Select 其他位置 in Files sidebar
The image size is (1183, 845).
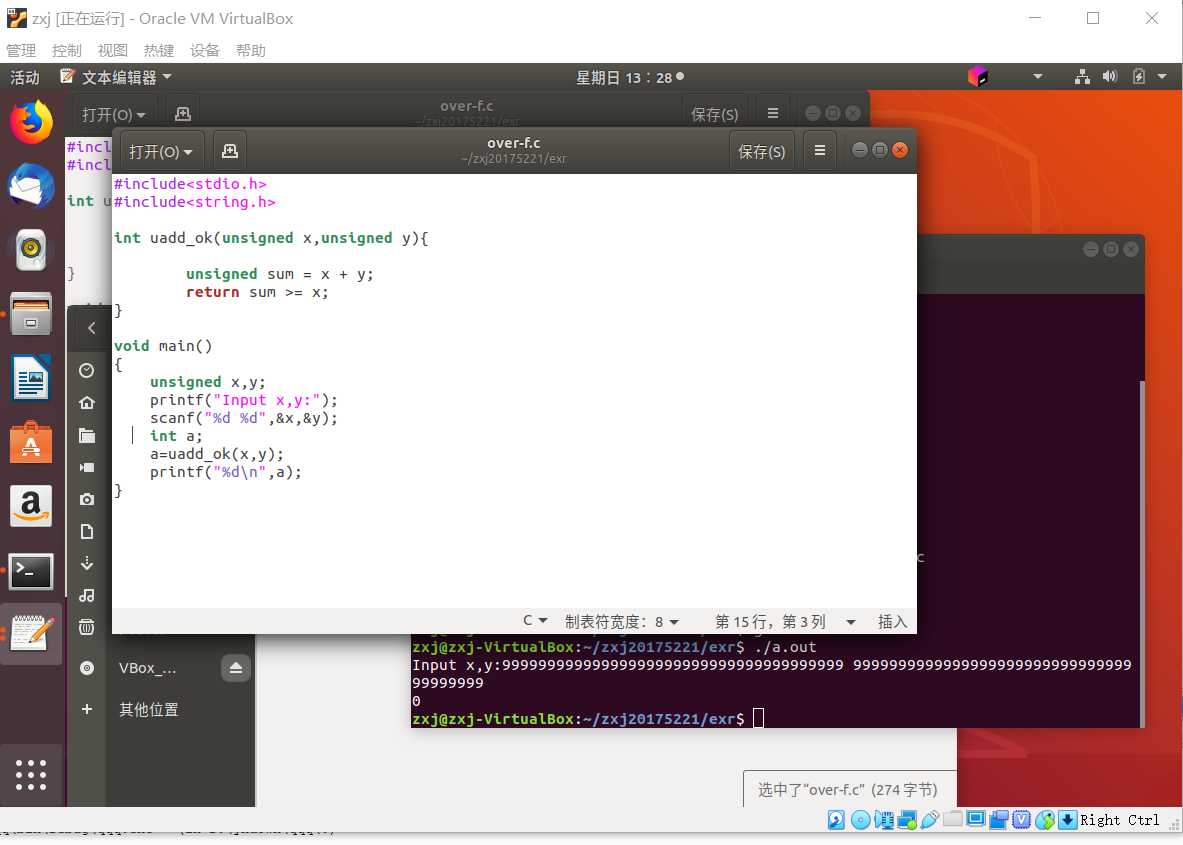point(149,709)
